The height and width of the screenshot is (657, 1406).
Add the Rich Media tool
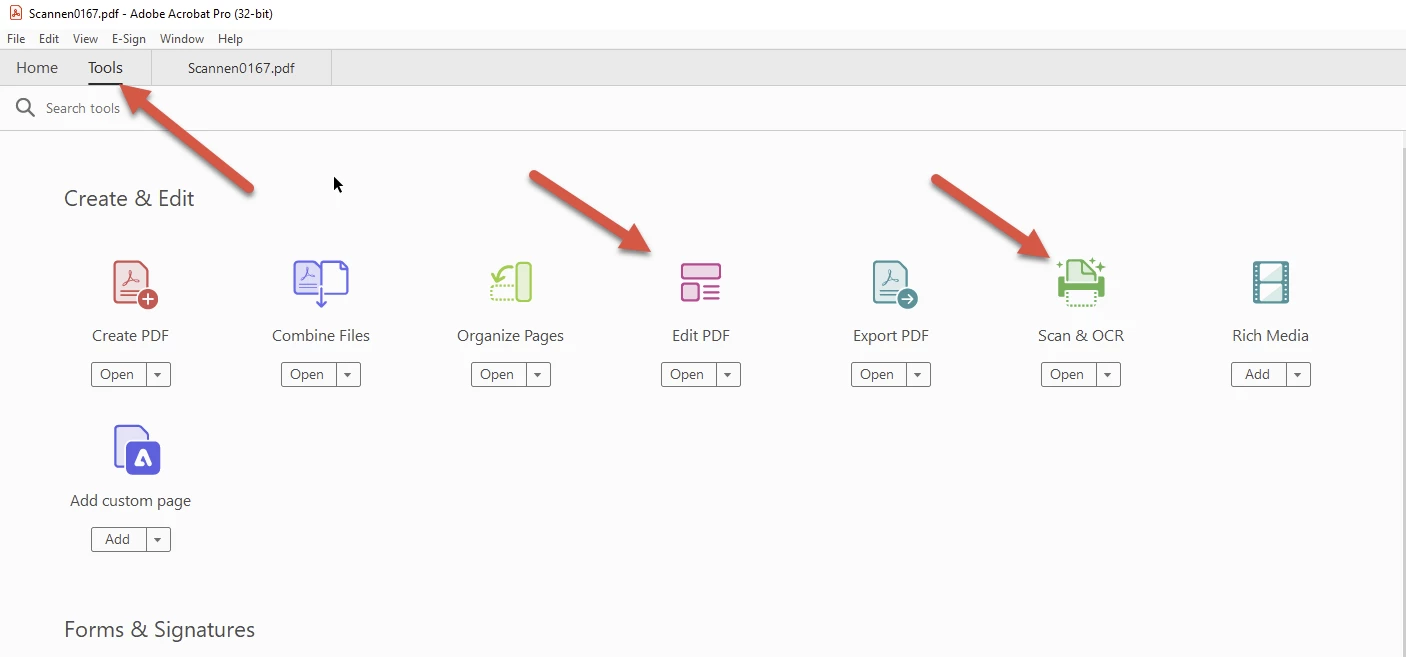click(1258, 374)
